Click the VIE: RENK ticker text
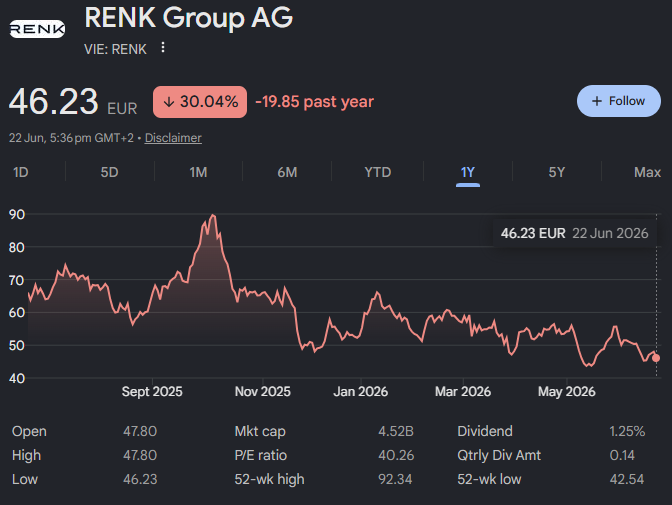The width and height of the screenshot is (672, 505). coord(115,49)
